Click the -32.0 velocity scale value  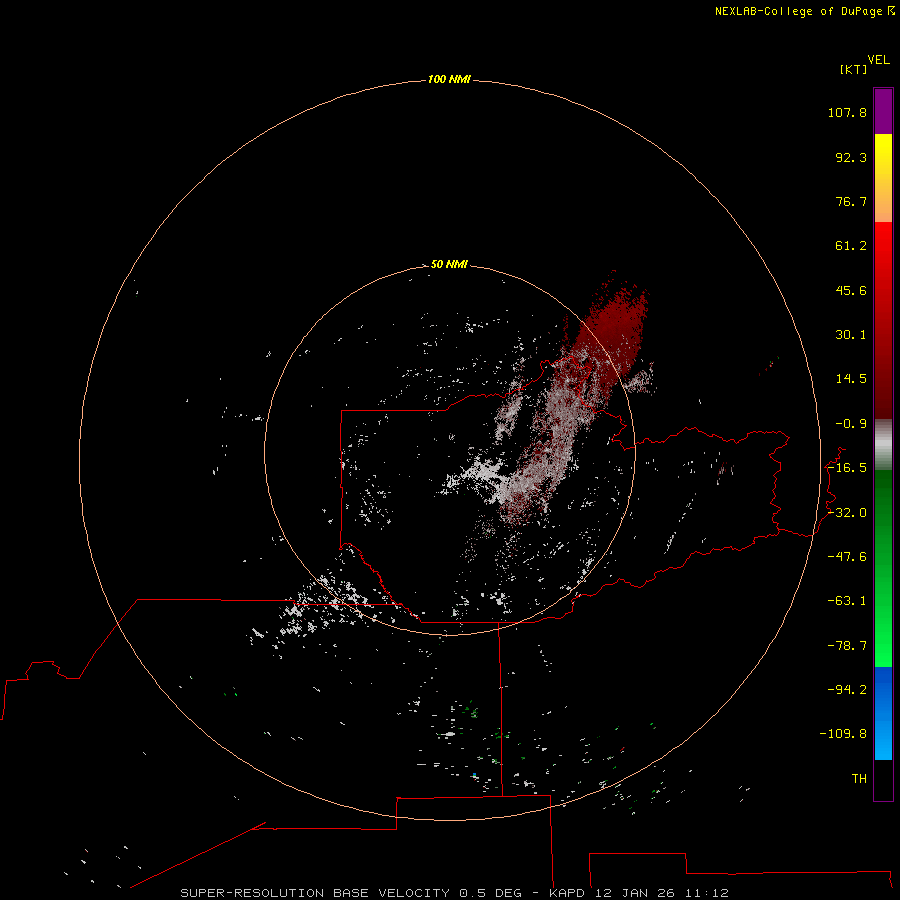pyautogui.click(x=847, y=513)
